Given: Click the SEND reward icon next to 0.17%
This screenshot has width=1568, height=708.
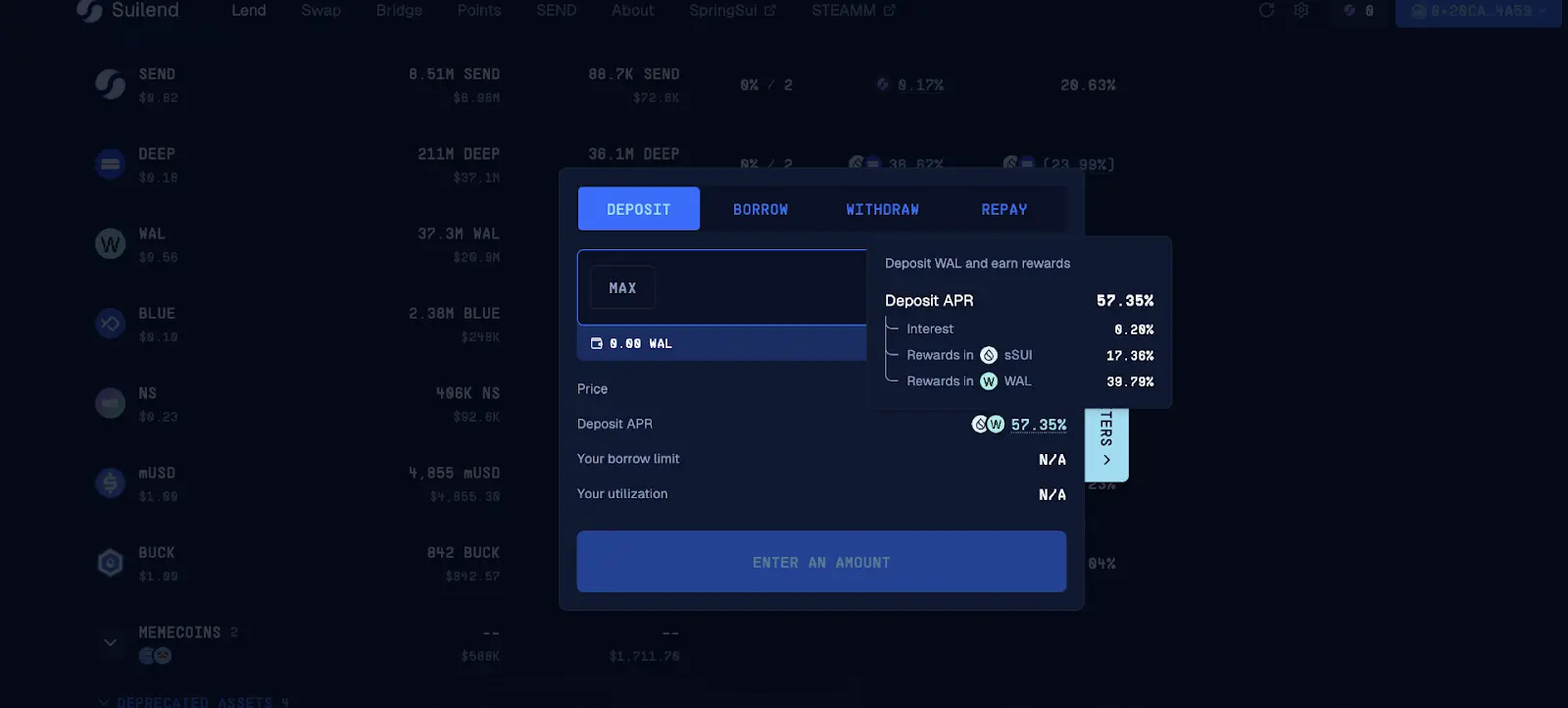Looking at the screenshot, I should [x=883, y=85].
